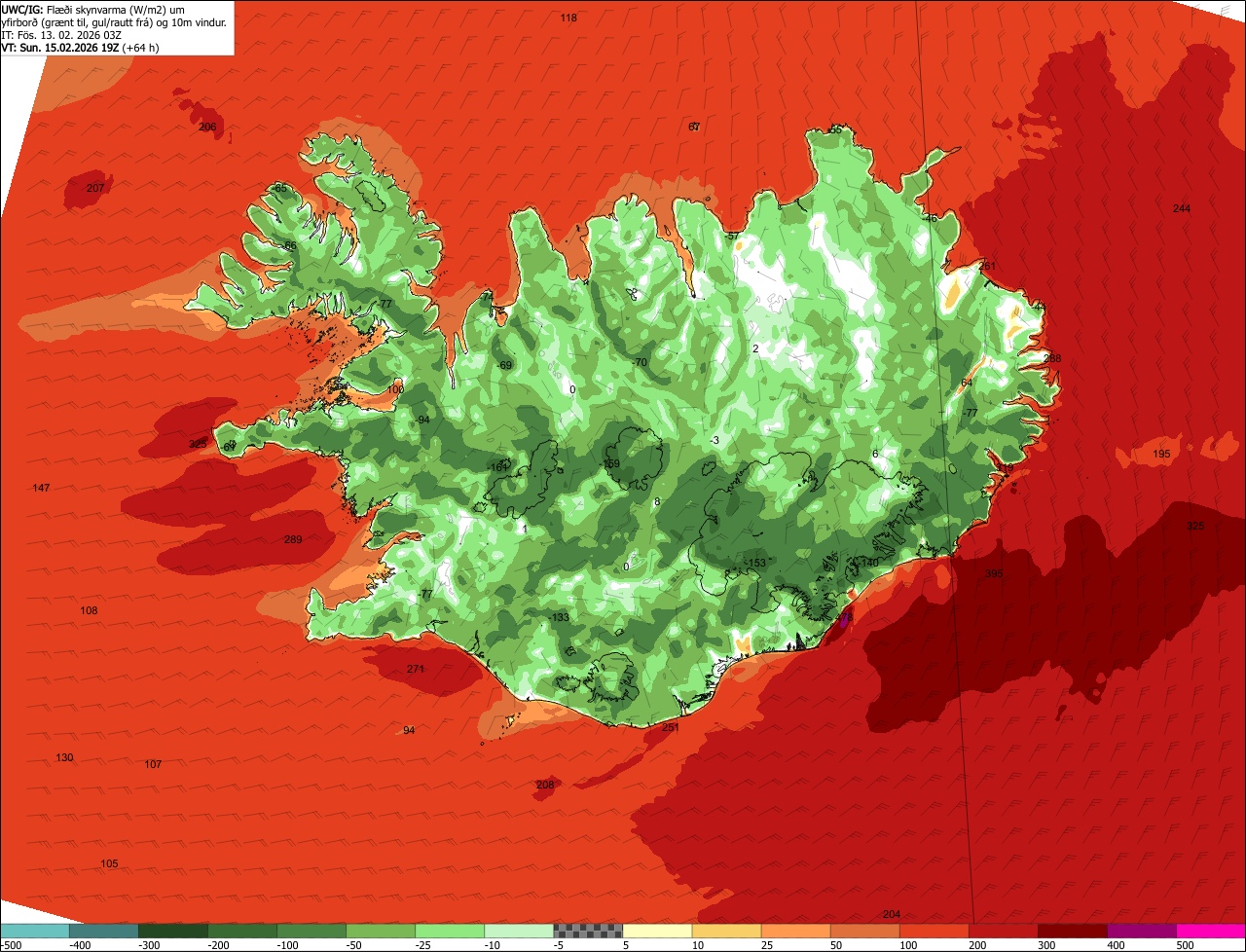This screenshot has width=1246, height=952.
Task: Pick the legend swatch between -200 and -100
Action: click(x=242, y=931)
